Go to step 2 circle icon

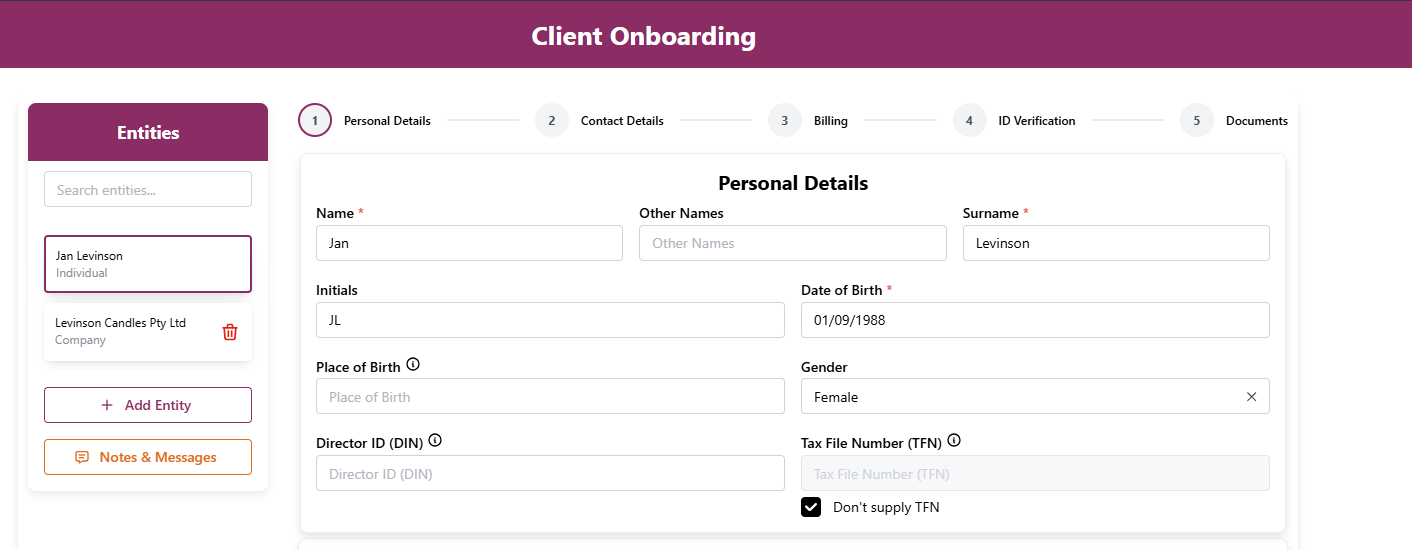[x=552, y=121]
